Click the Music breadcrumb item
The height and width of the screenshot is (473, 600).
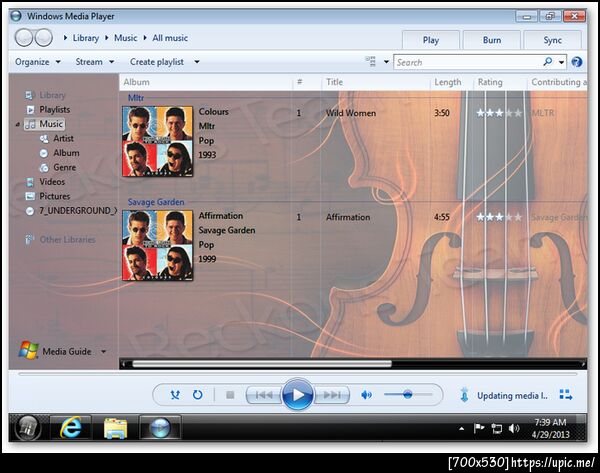pyautogui.click(x=126, y=38)
